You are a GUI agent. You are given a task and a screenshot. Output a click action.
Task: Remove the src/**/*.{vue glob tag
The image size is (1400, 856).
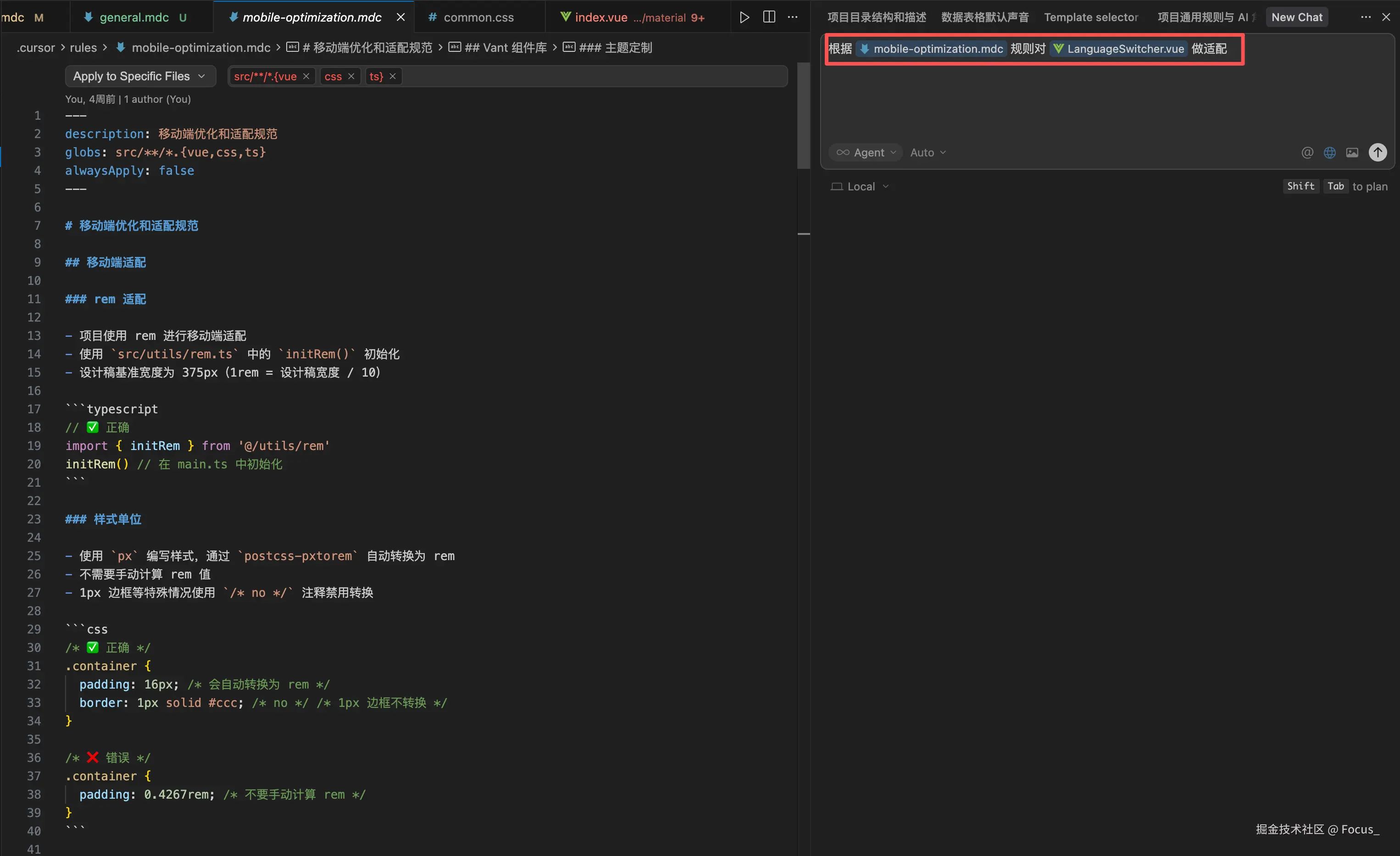(x=306, y=76)
